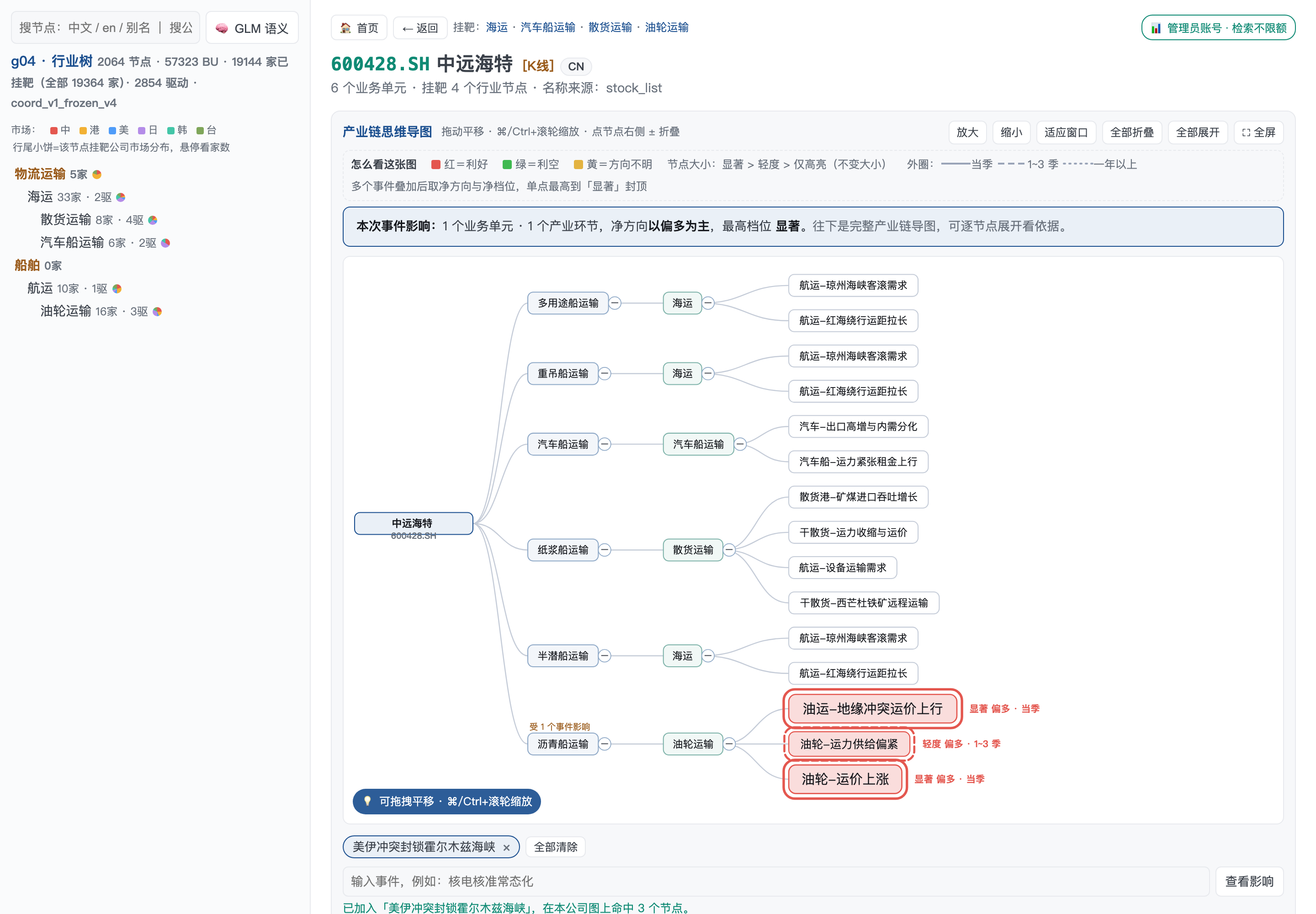The image size is (1316, 914).
Task: Click the bar chart icon in 管理员账号 badge
Action: (1156, 28)
